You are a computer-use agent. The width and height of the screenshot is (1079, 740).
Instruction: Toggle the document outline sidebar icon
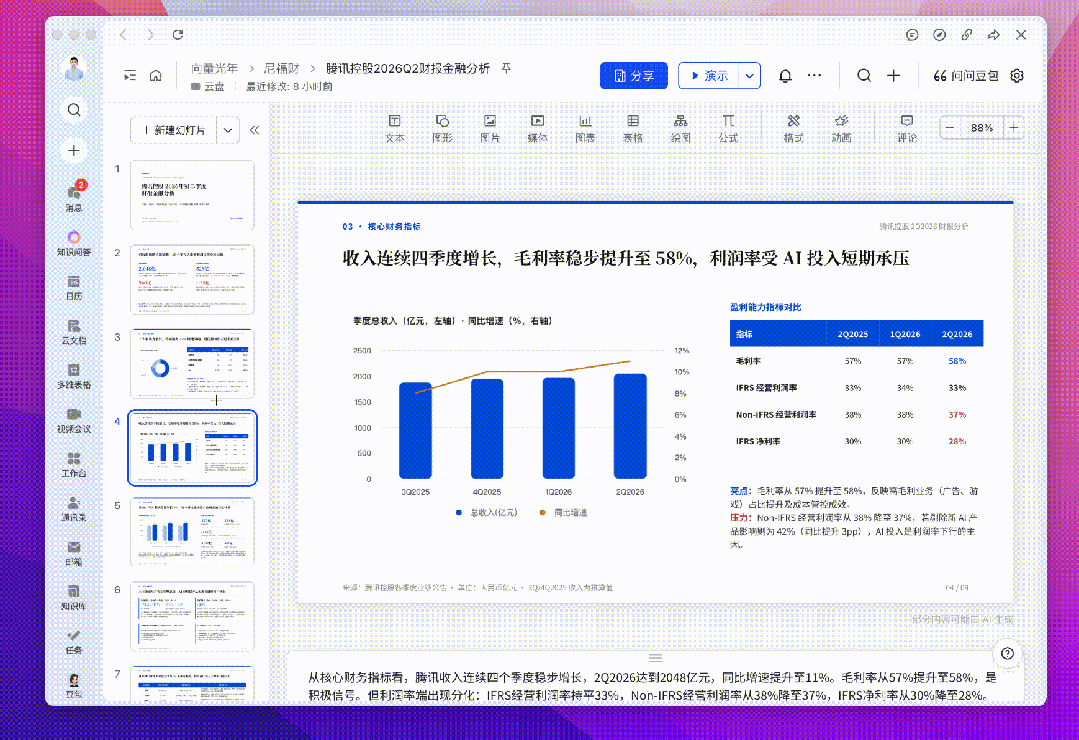(130, 76)
